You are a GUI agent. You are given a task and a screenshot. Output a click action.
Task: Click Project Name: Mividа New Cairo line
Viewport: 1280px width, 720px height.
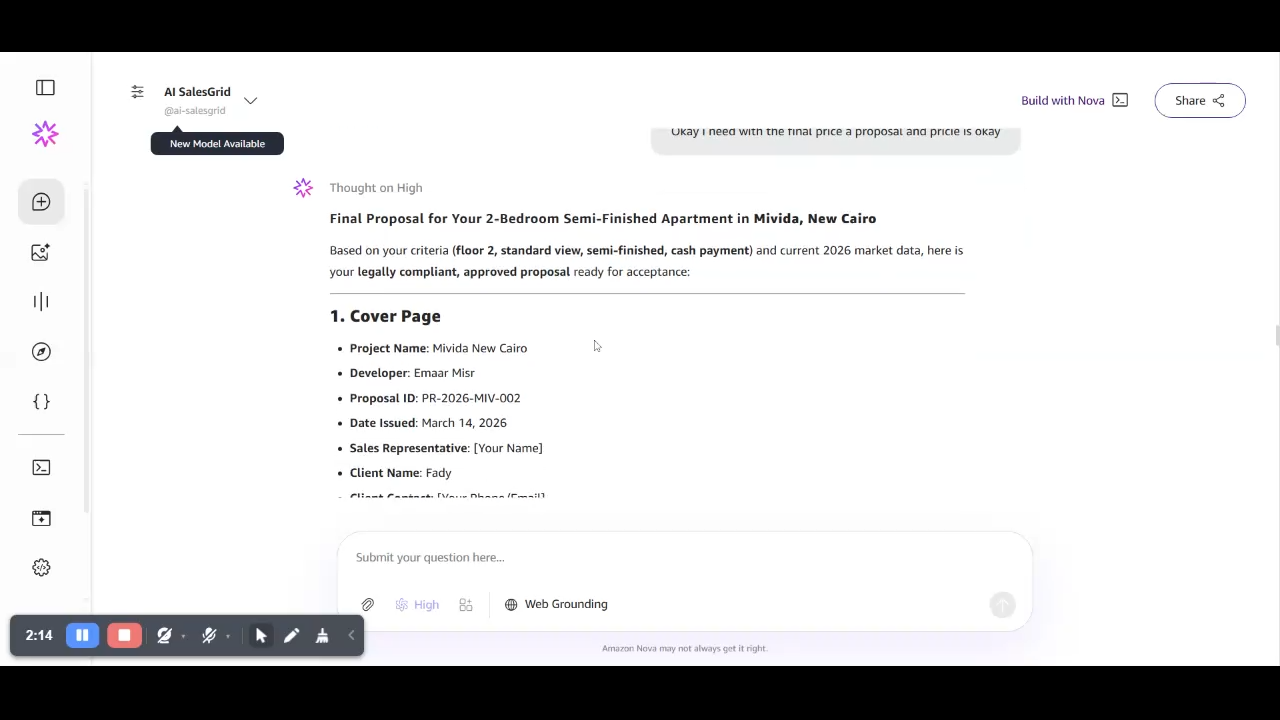[x=438, y=348]
